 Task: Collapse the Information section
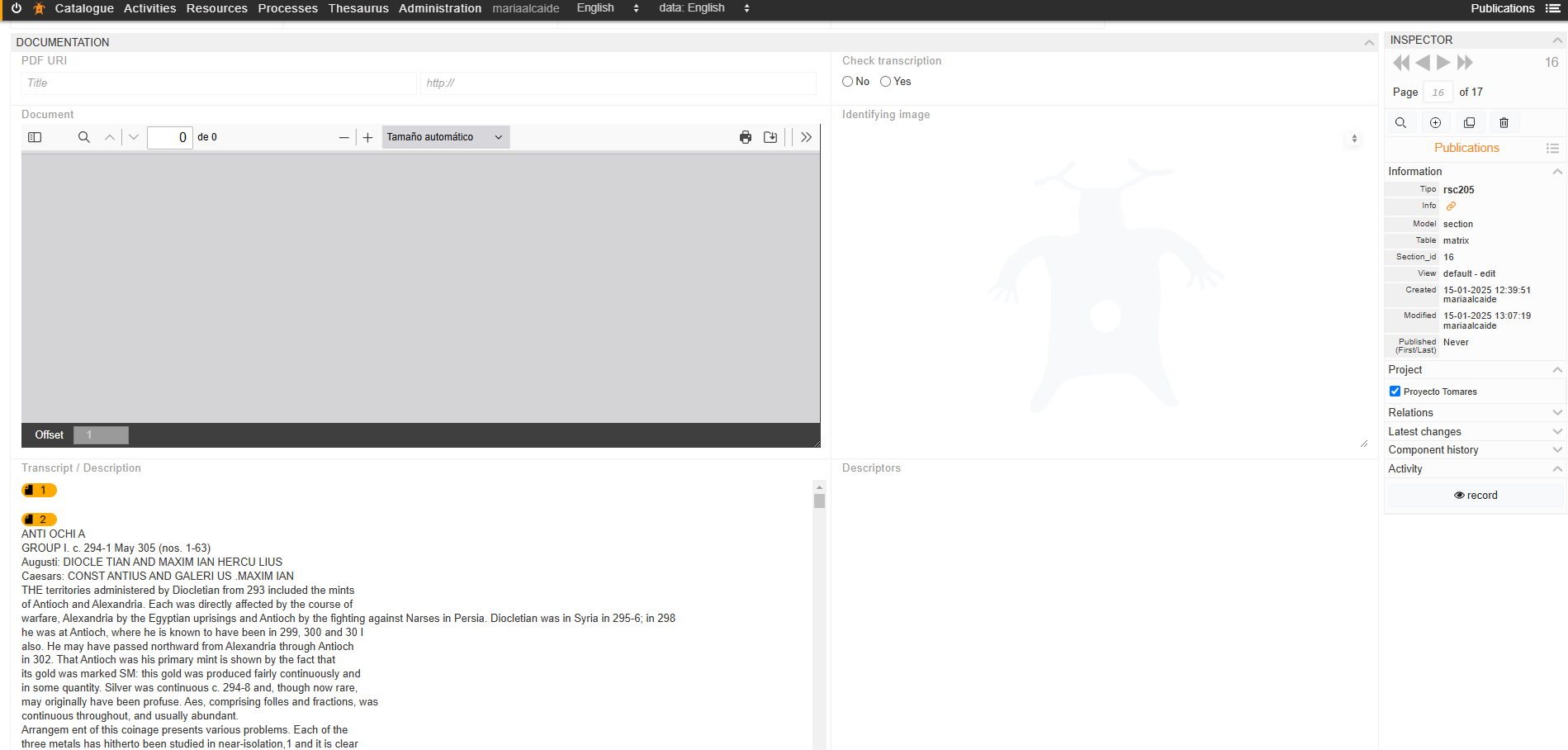[x=1557, y=172]
